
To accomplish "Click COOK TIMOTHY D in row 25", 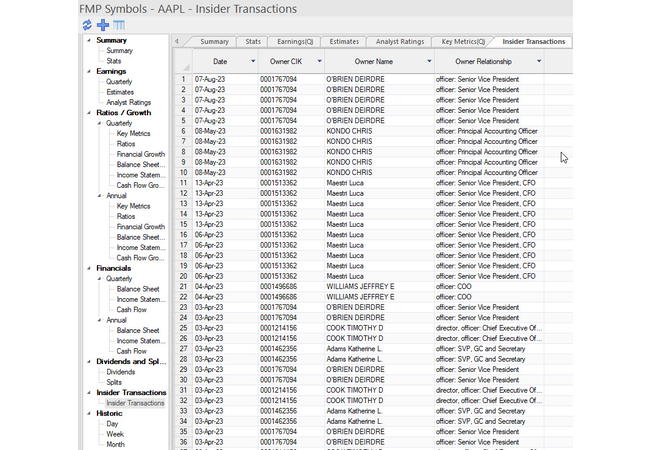I will pos(354,328).
